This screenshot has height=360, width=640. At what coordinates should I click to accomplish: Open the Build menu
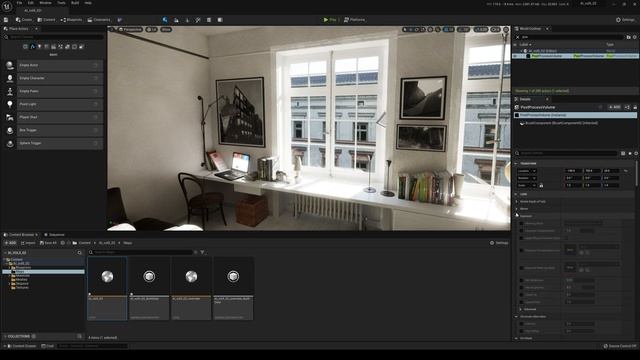pos(75,3)
